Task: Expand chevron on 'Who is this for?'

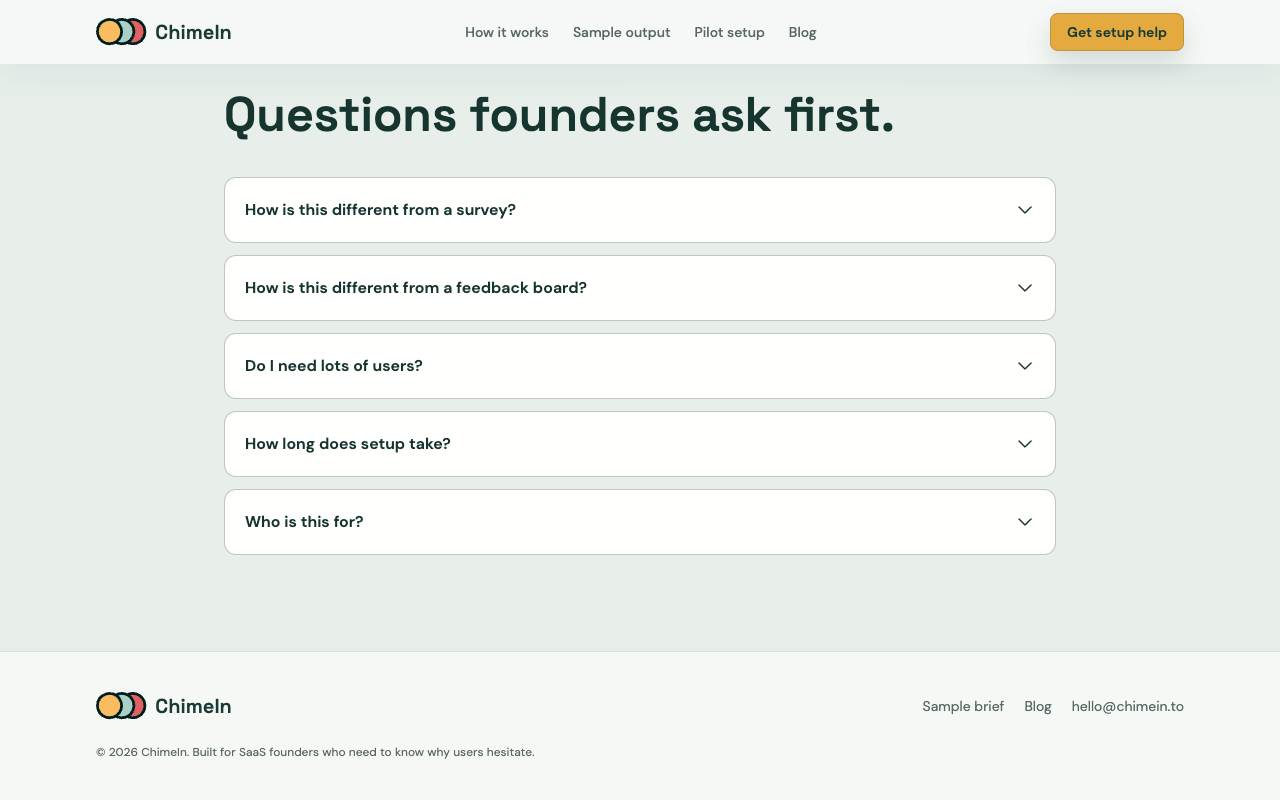Action: tap(1025, 522)
